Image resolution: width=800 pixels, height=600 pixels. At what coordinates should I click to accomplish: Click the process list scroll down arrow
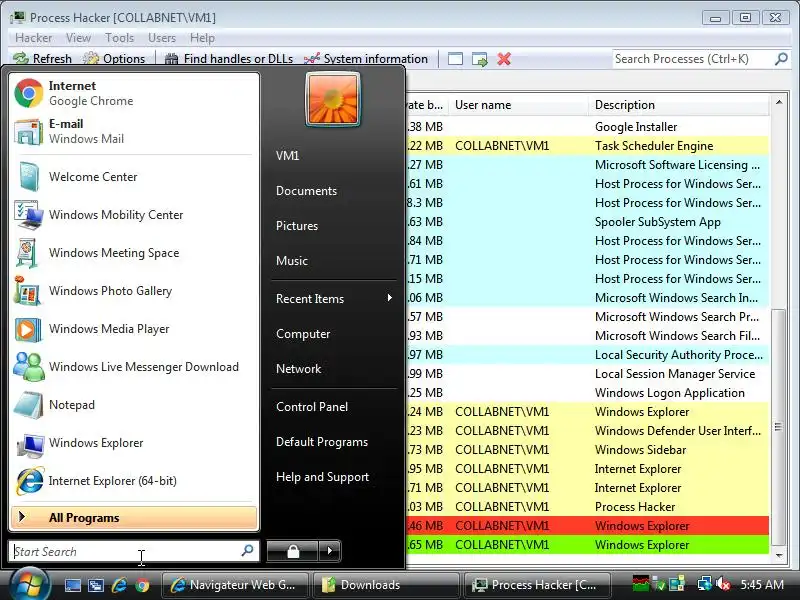[779, 555]
